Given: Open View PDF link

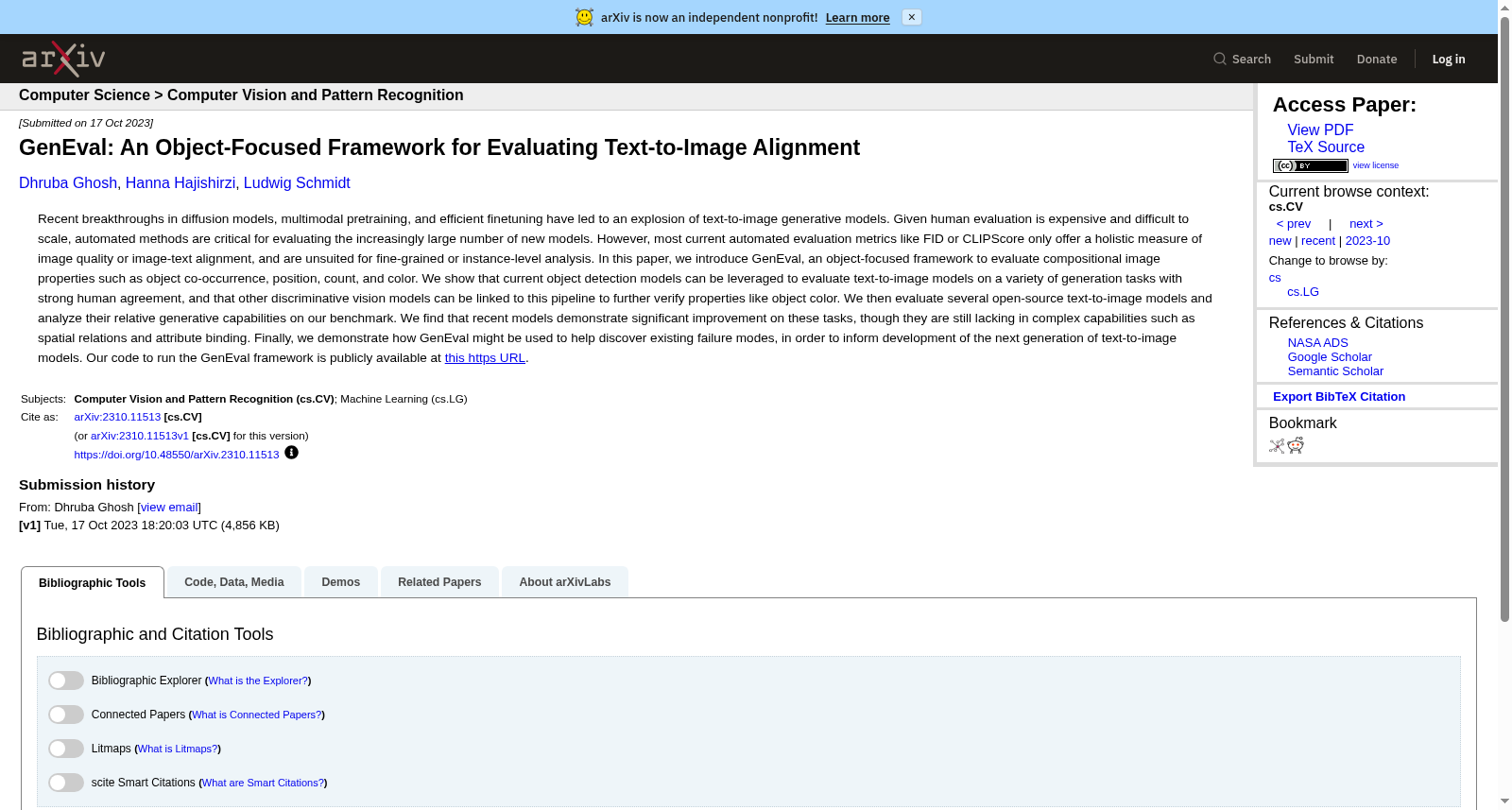Looking at the screenshot, I should [1320, 130].
